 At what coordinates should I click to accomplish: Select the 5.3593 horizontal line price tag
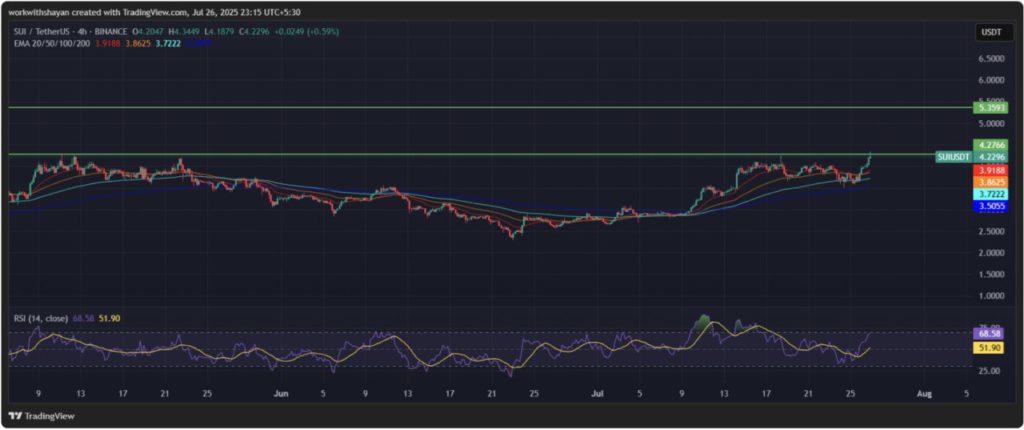(x=988, y=107)
